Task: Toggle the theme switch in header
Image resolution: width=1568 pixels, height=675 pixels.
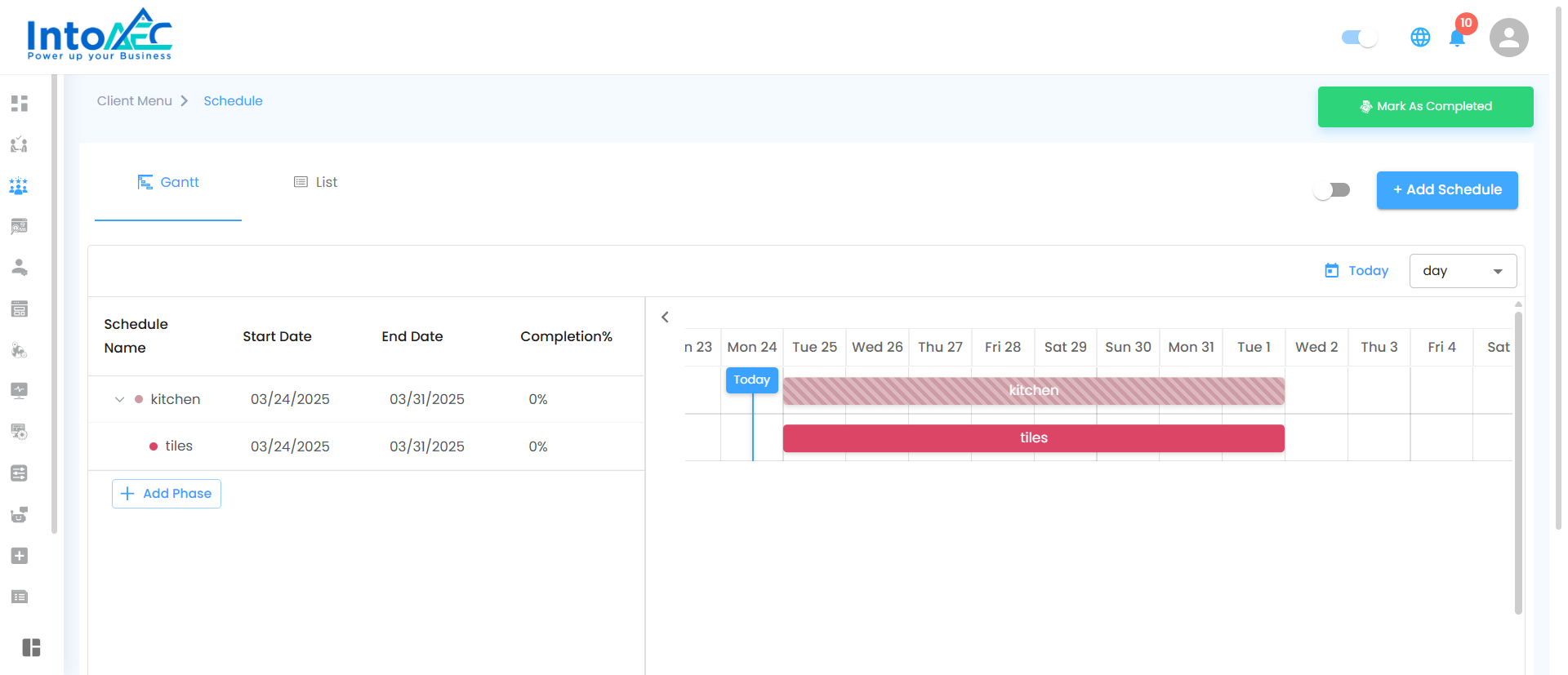Action: click(1360, 38)
